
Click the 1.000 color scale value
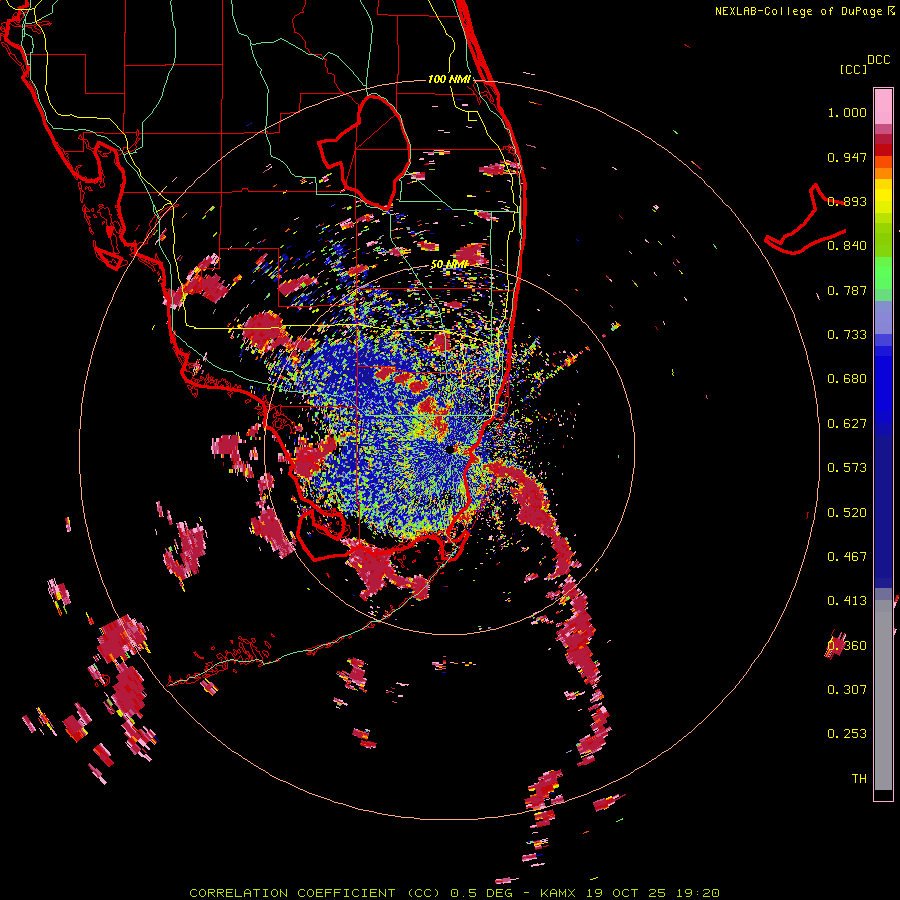(x=847, y=112)
